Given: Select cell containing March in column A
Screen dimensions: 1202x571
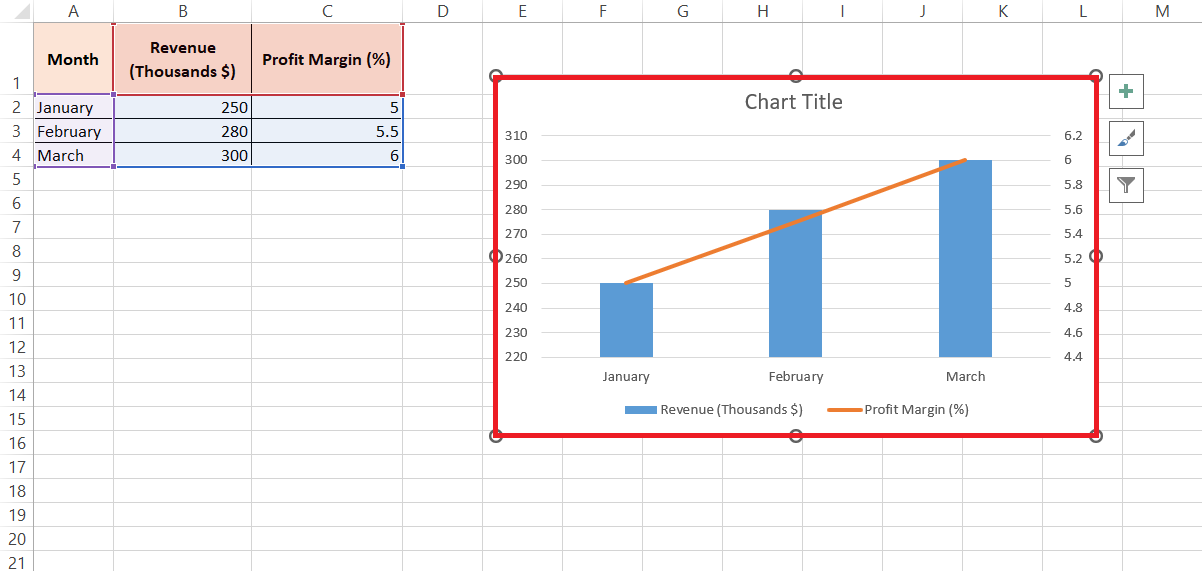Looking at the screenshot, I should pyautogui.click(x=74, y=155).
